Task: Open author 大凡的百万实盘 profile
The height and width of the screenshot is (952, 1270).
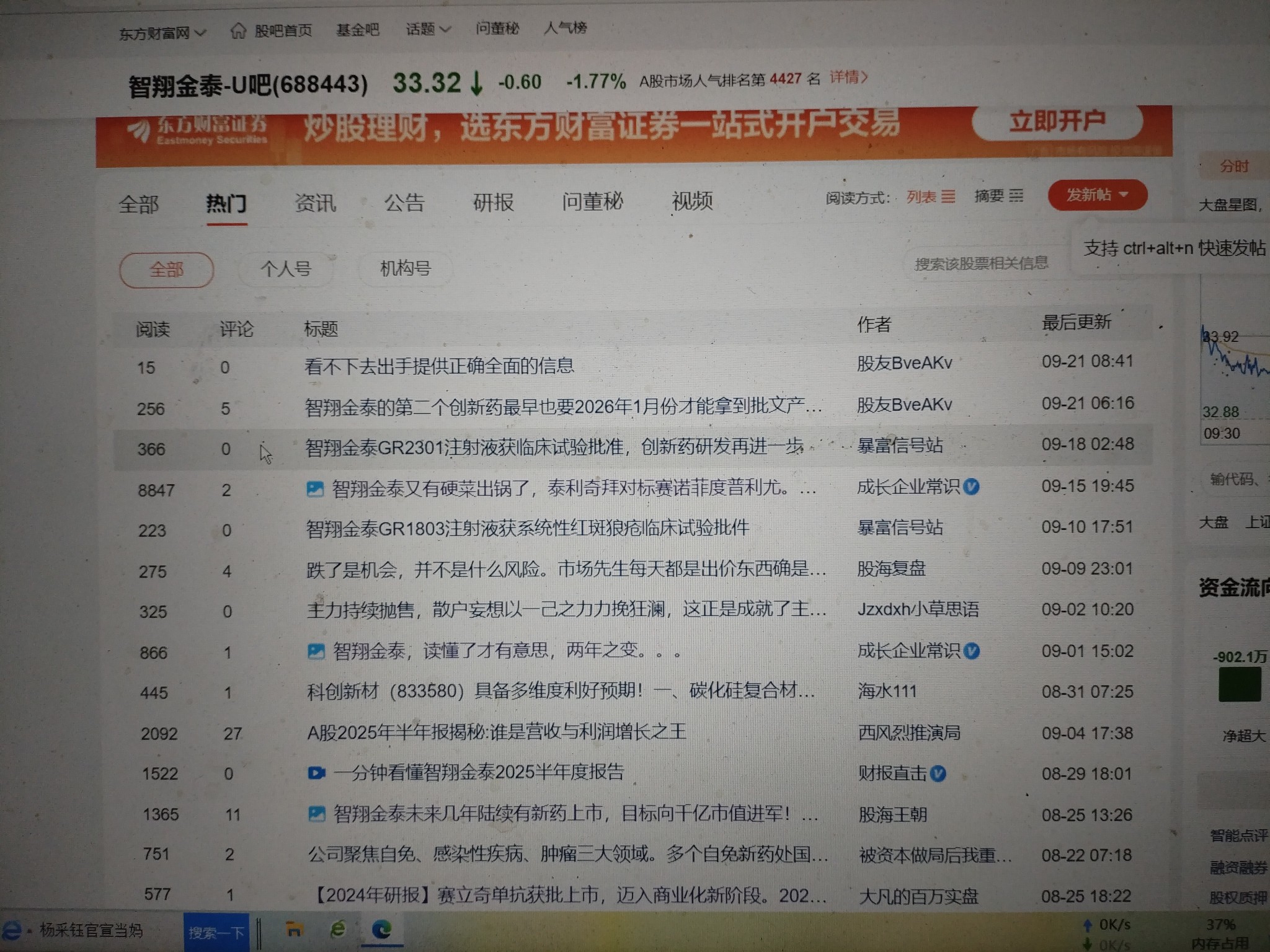Action: (x=919, y=896)
